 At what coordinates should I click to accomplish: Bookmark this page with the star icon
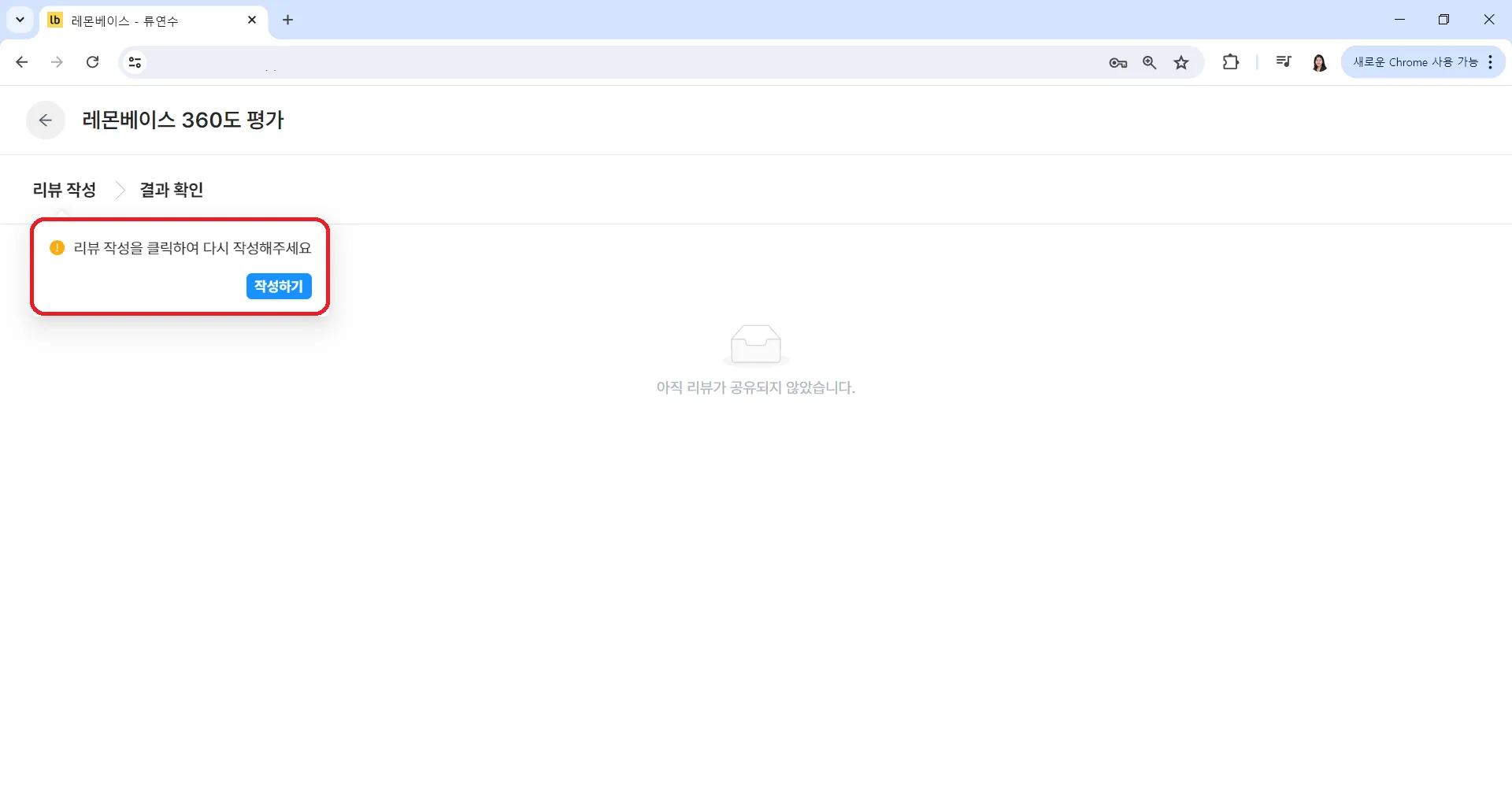coord(1181,63)
